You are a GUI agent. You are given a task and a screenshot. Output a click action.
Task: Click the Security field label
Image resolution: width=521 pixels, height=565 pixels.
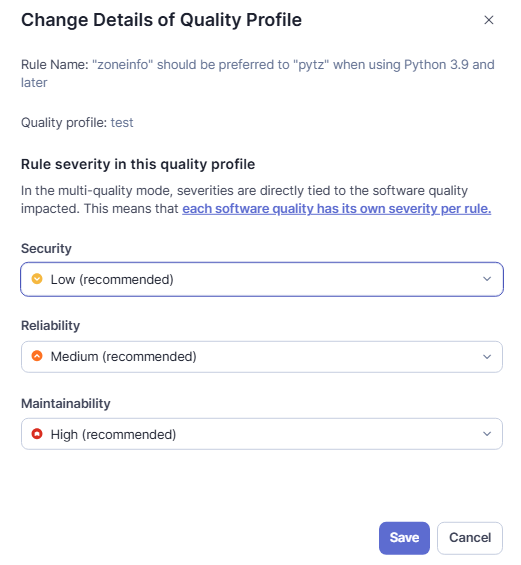click(x=46, y=249)
